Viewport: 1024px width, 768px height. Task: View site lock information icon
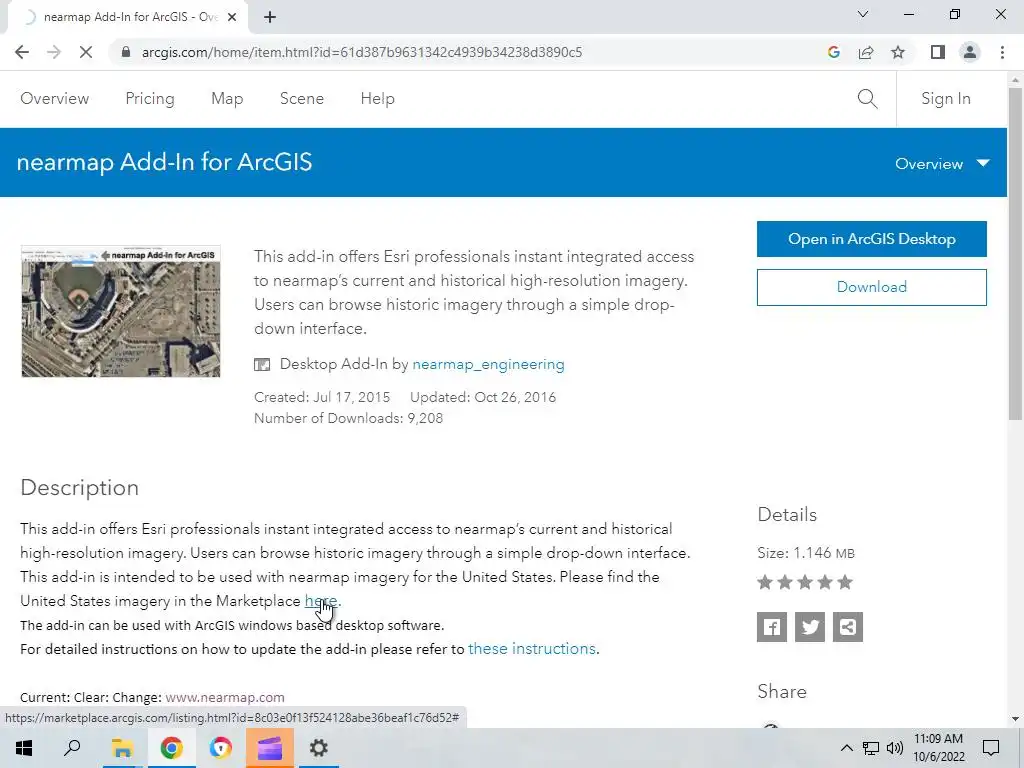coord(126,52)
